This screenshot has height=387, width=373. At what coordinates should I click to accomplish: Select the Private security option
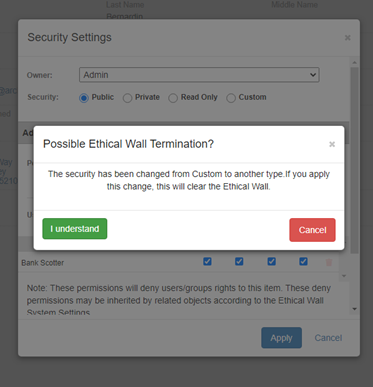click(127, 98)
